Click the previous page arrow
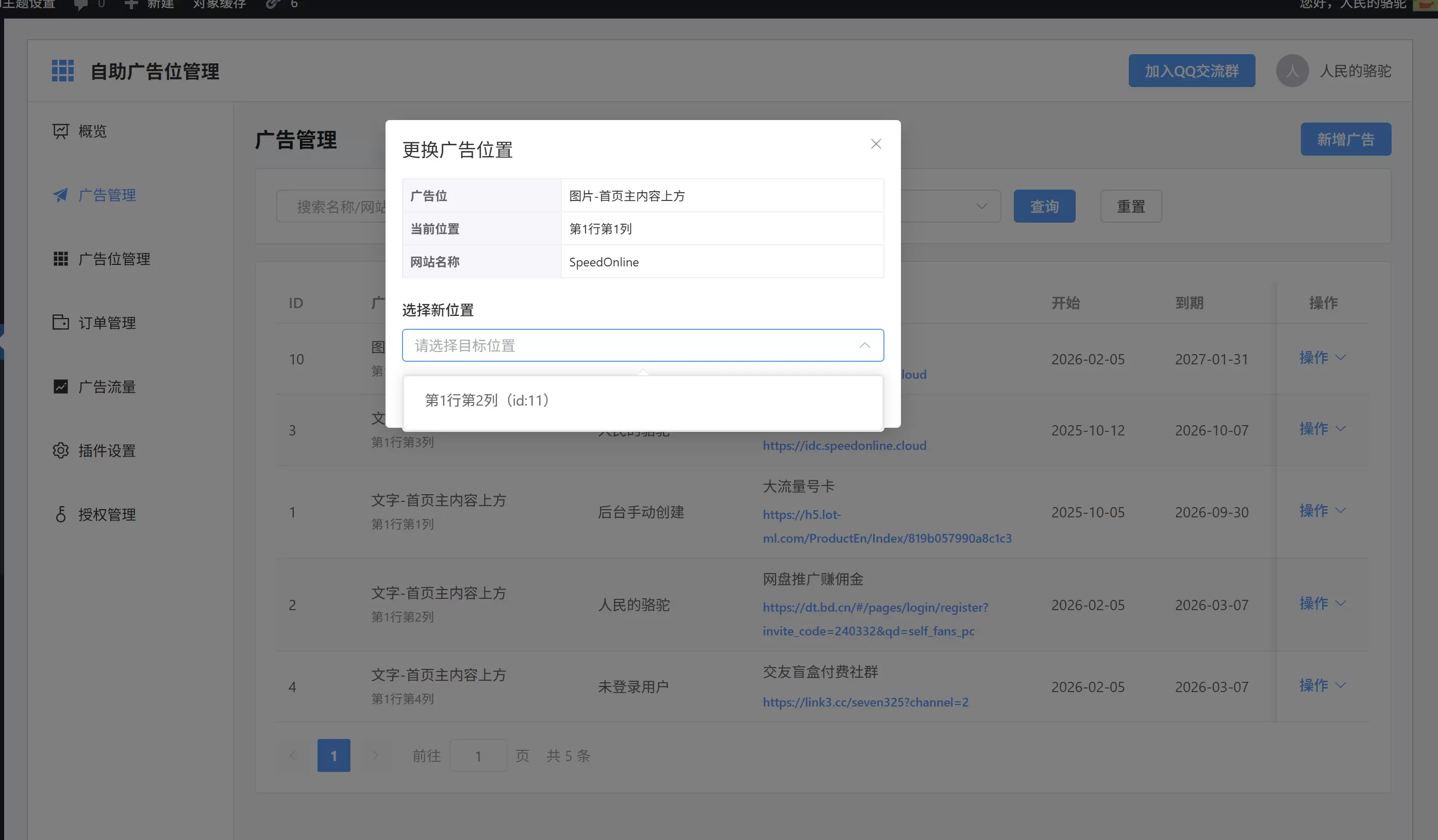This screenshot has height=840, width=1438. [293, 755]
